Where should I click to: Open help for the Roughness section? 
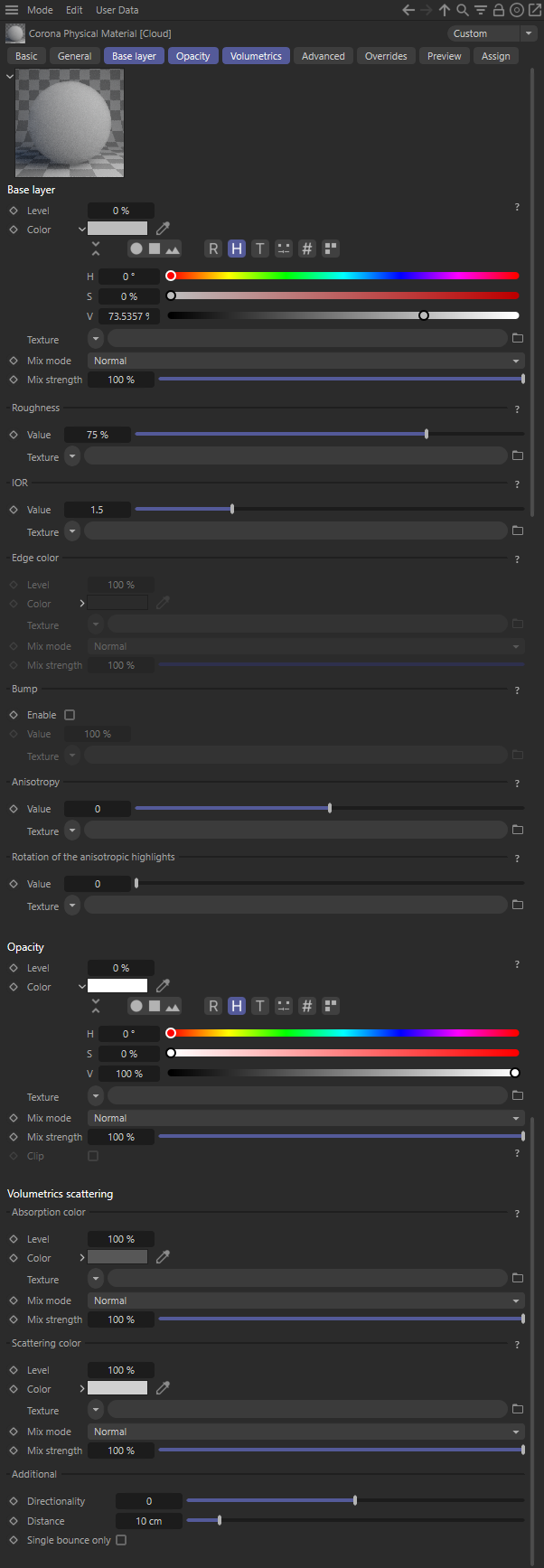[x=517, y=409]
